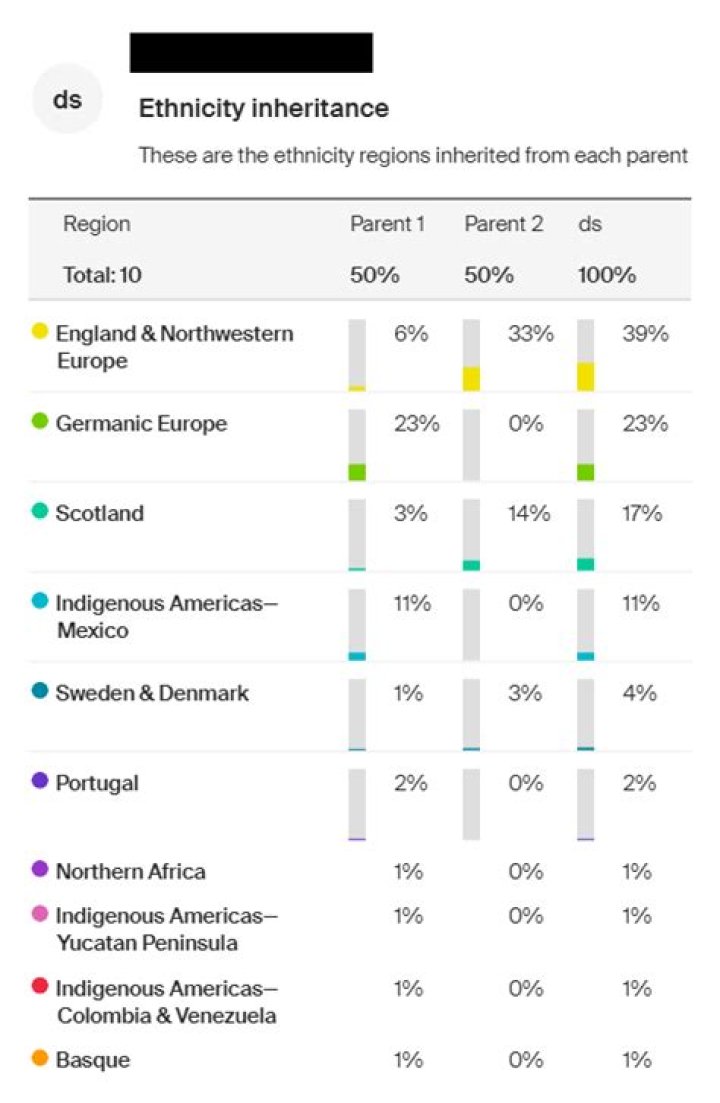720x1103 pixels.
Task: Click dark teal dot beside Sweden & Denmark
Action: click(x=40, y=692)
